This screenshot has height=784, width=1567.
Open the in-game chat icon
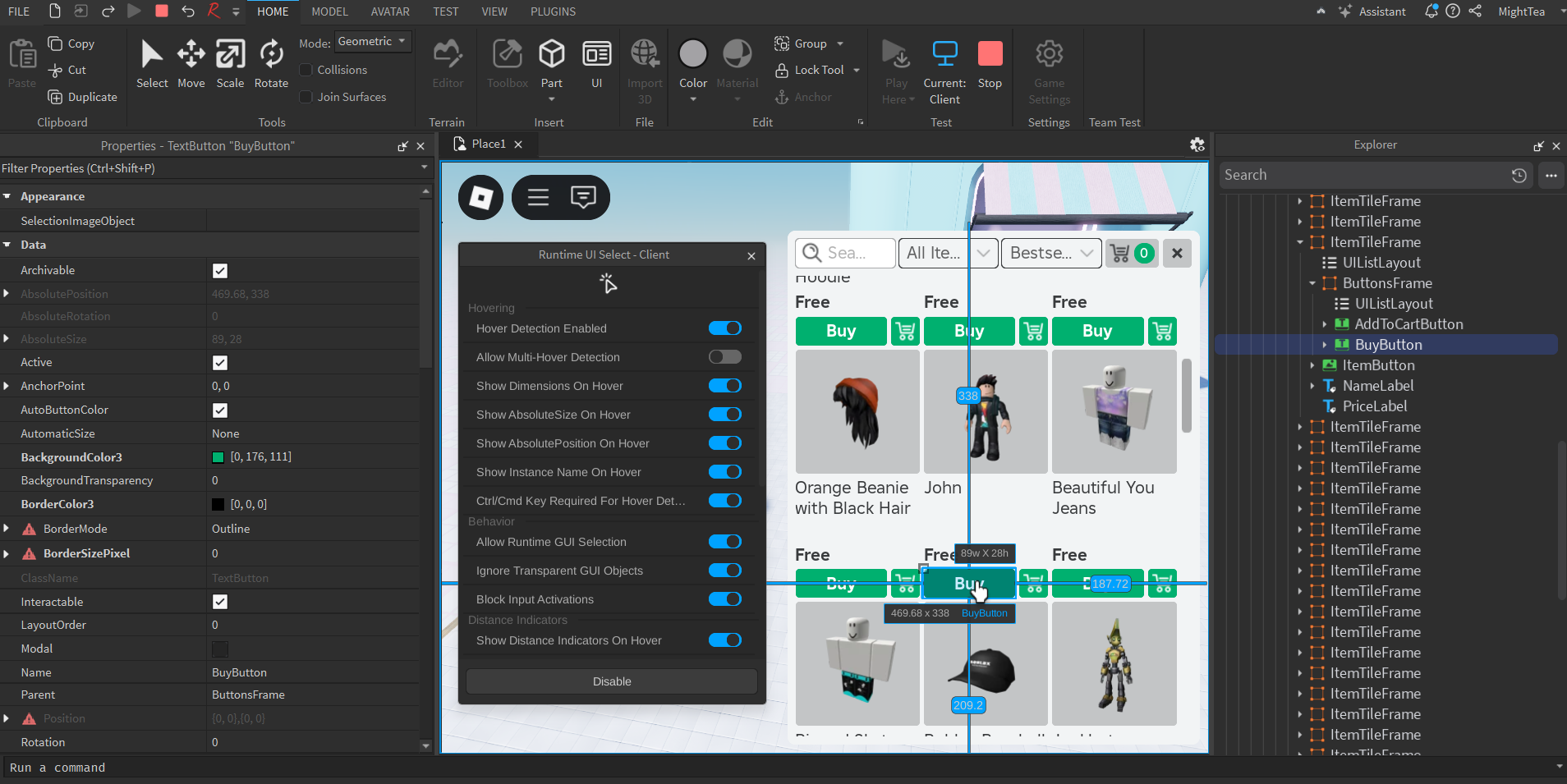(583, 197)
